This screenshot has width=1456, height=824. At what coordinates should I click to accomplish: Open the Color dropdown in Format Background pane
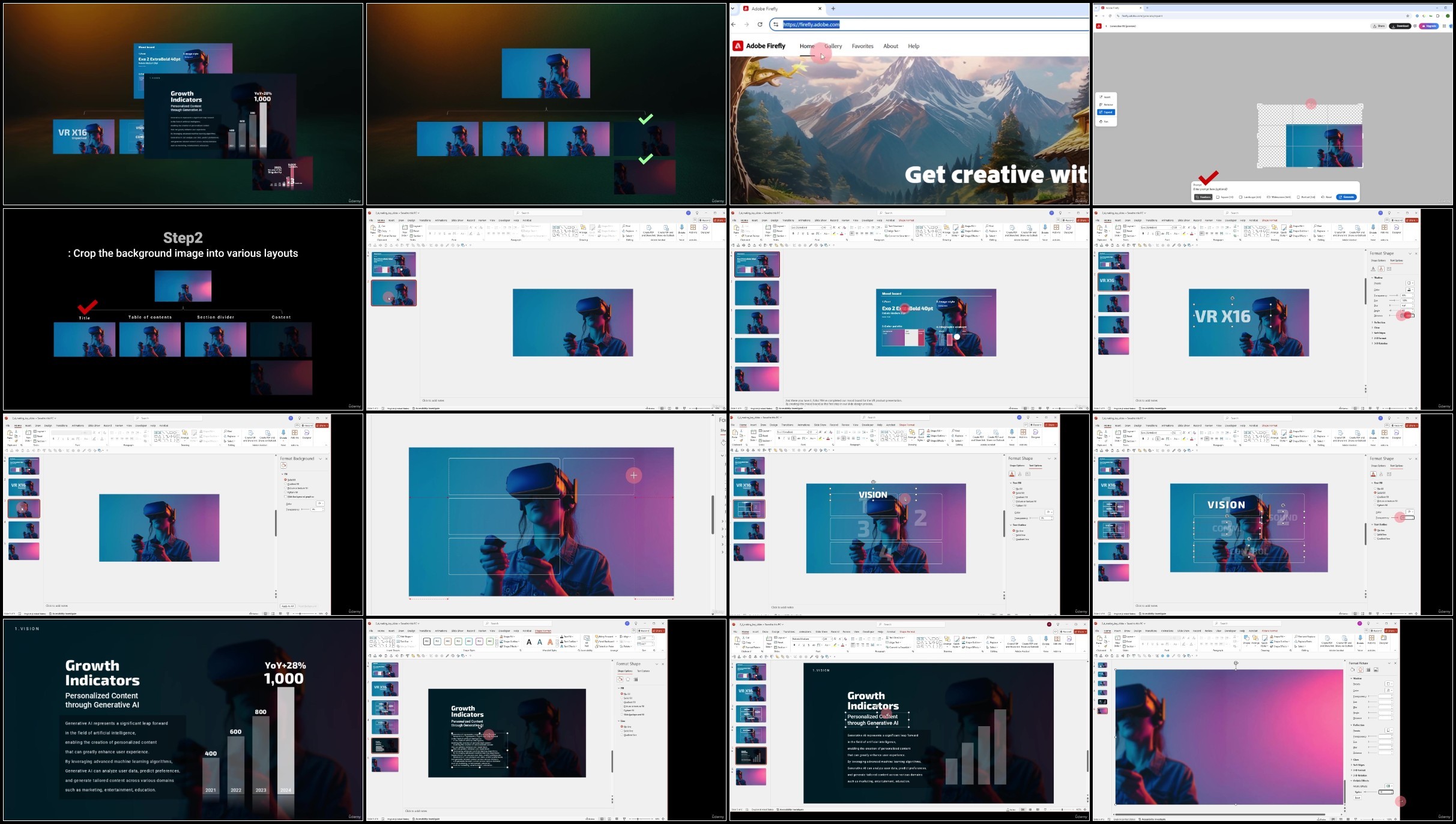320,504
